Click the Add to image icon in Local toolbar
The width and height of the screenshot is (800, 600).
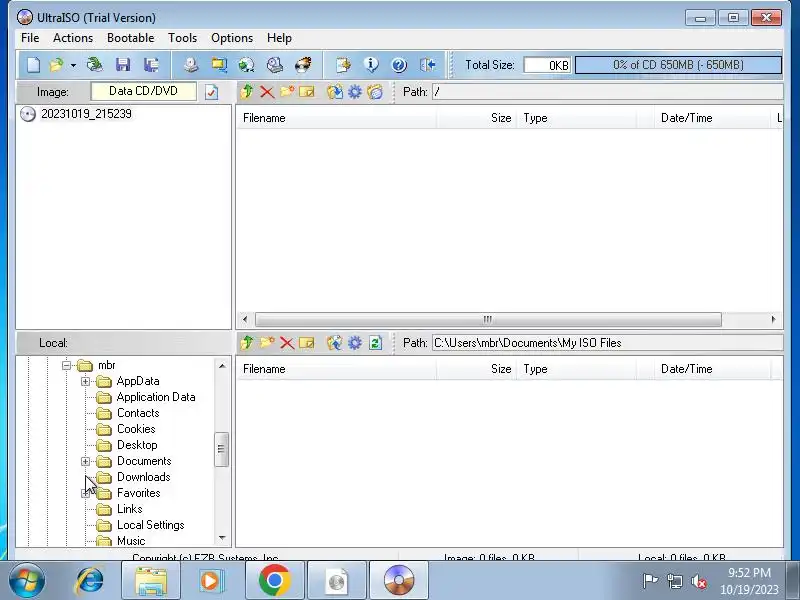[335, 343]
